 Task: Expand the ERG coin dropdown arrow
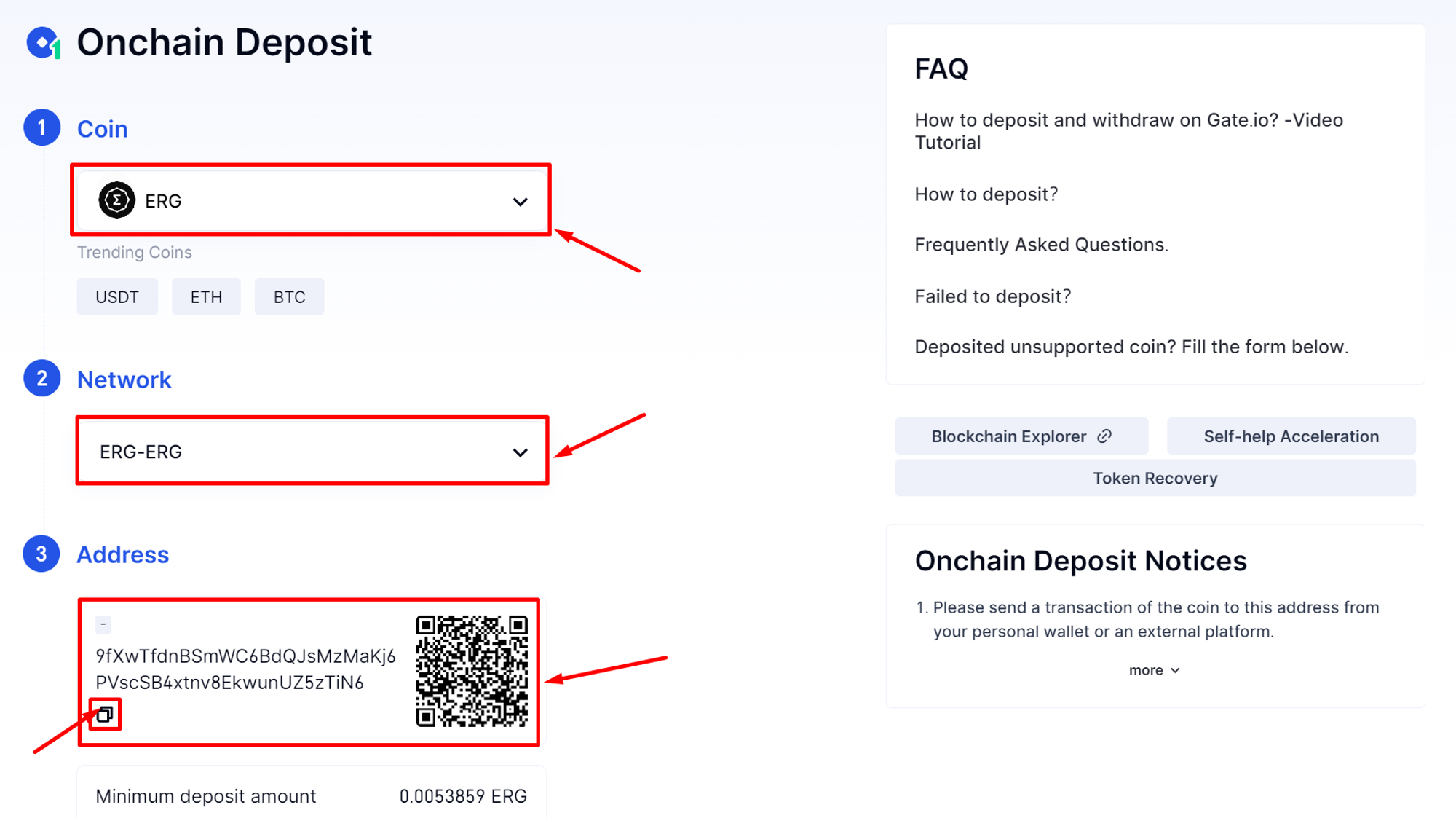520,202
